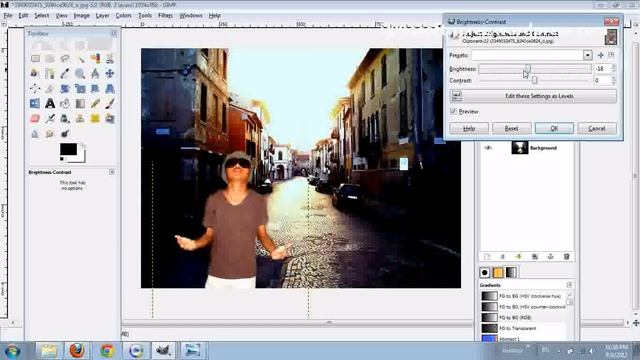
Task: Confirm with the OK button
Action: tap(554, 128)
